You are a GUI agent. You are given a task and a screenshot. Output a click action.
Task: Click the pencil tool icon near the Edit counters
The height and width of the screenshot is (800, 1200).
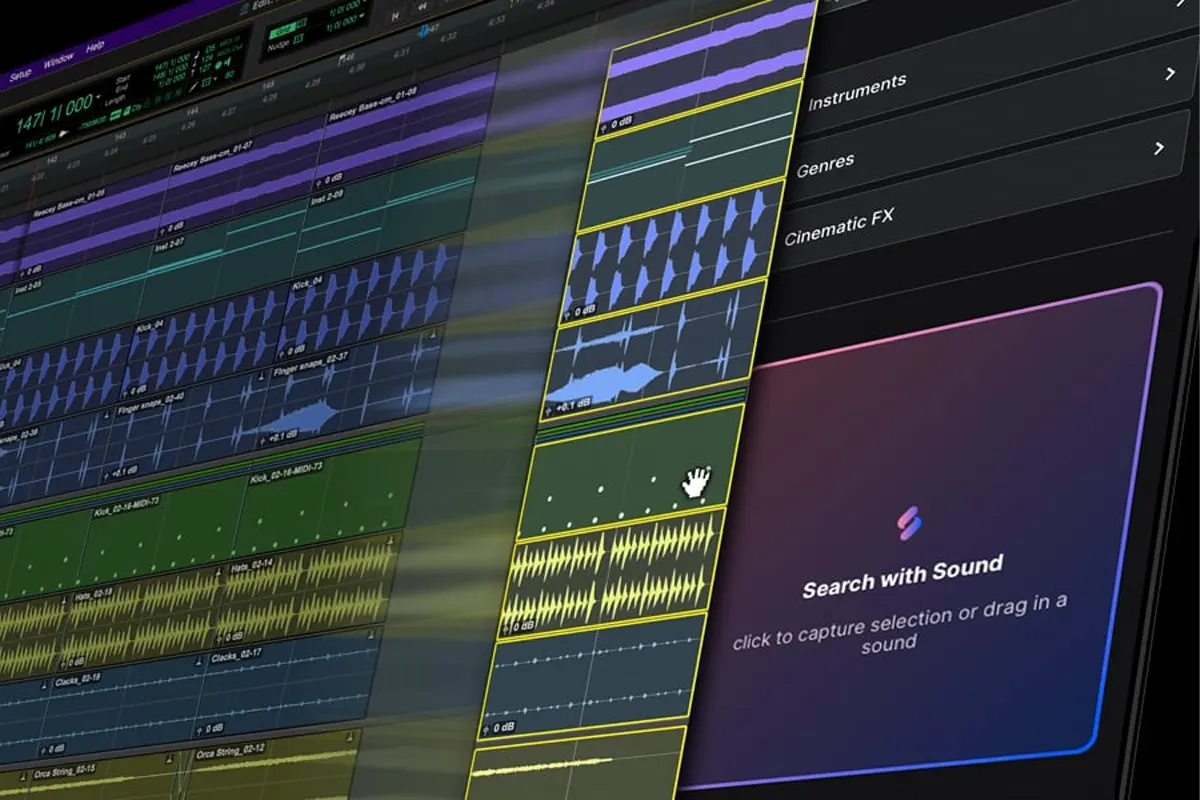(192, 87)
